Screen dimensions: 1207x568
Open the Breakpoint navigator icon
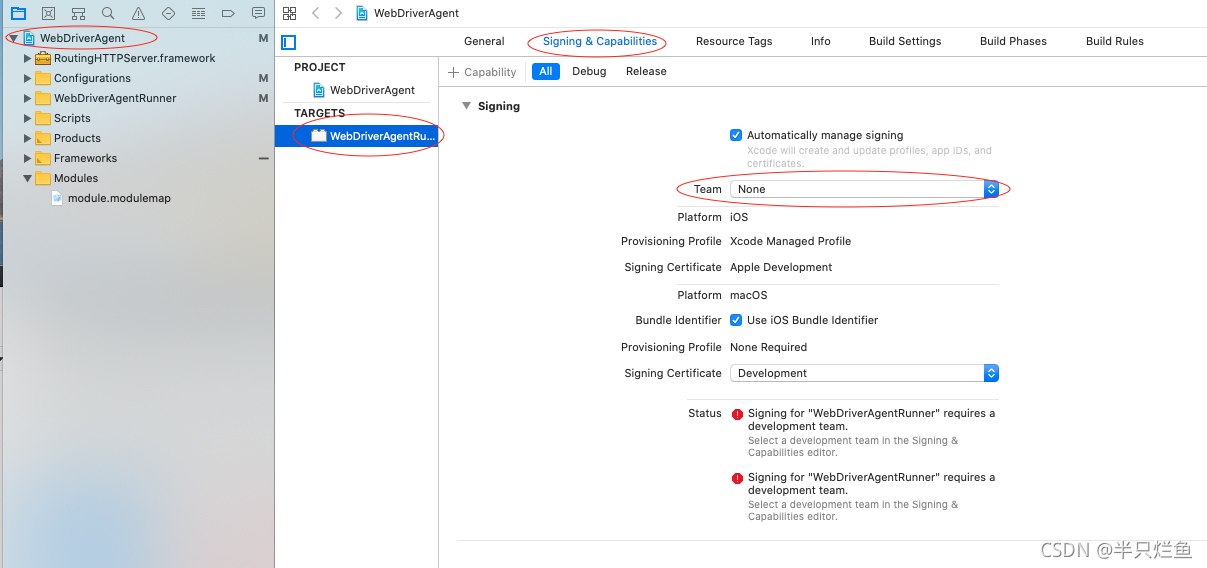[228, 13]
